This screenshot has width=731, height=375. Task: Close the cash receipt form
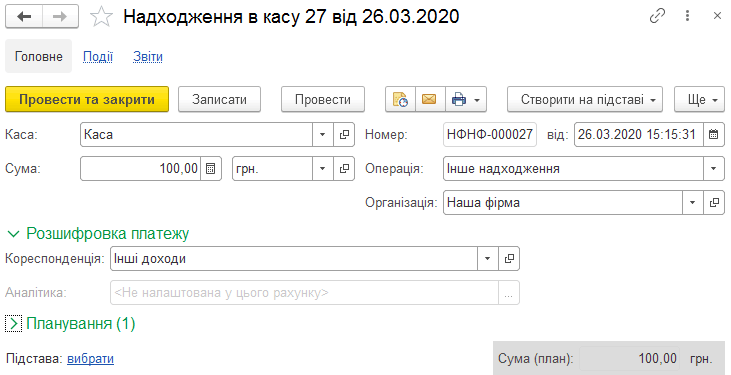click(717, 16)
